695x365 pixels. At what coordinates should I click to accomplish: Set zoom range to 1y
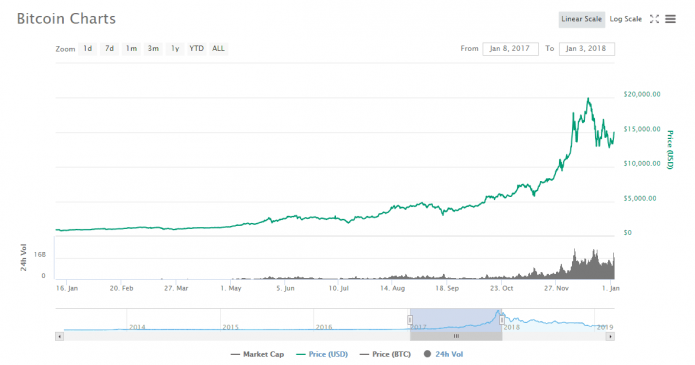[x=175, y=49]
